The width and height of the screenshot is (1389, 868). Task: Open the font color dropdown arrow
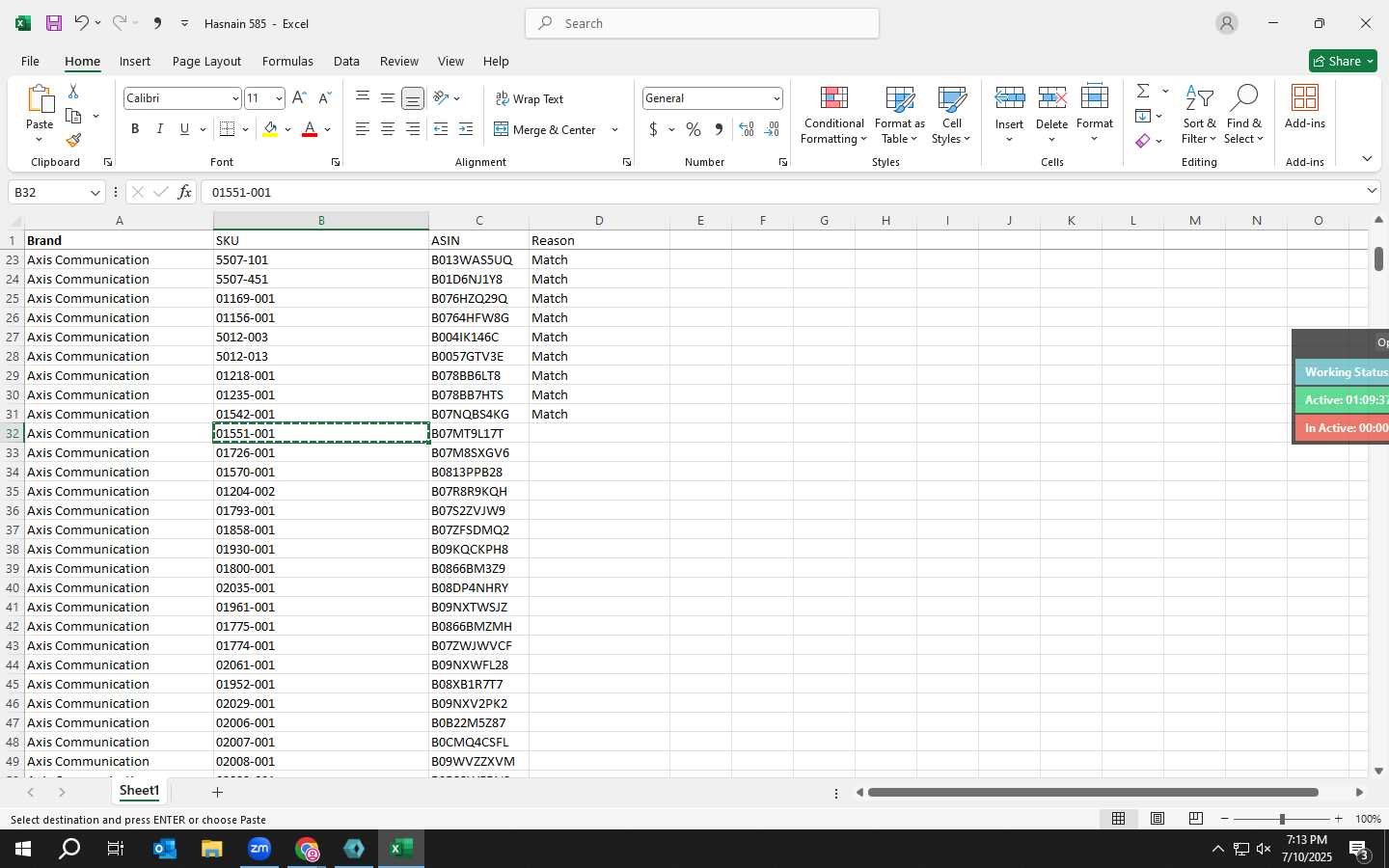click(x=327, y=129)
